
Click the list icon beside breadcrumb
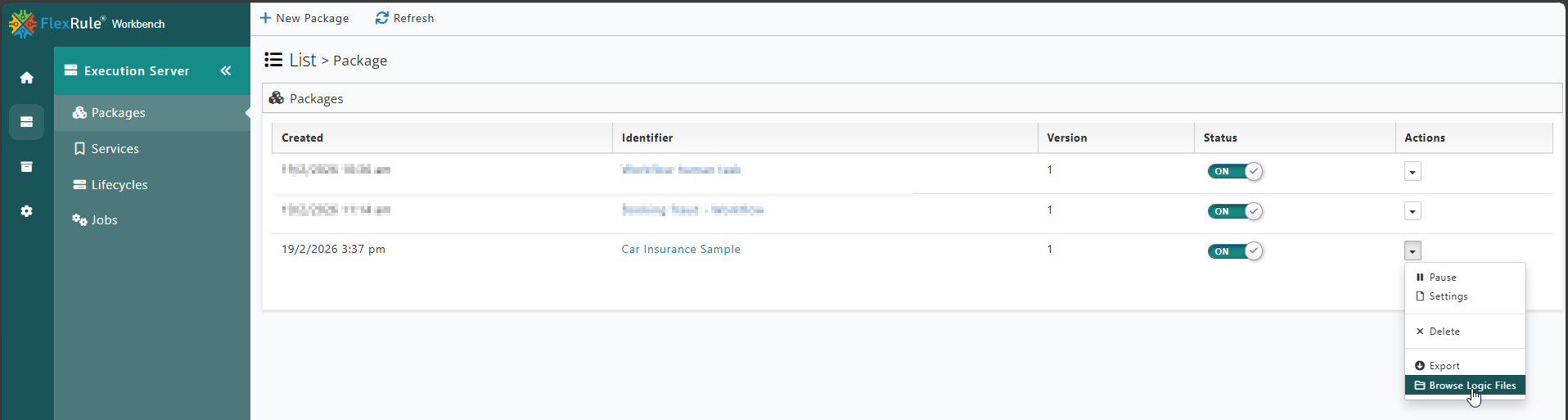click(x=273, y=60)
